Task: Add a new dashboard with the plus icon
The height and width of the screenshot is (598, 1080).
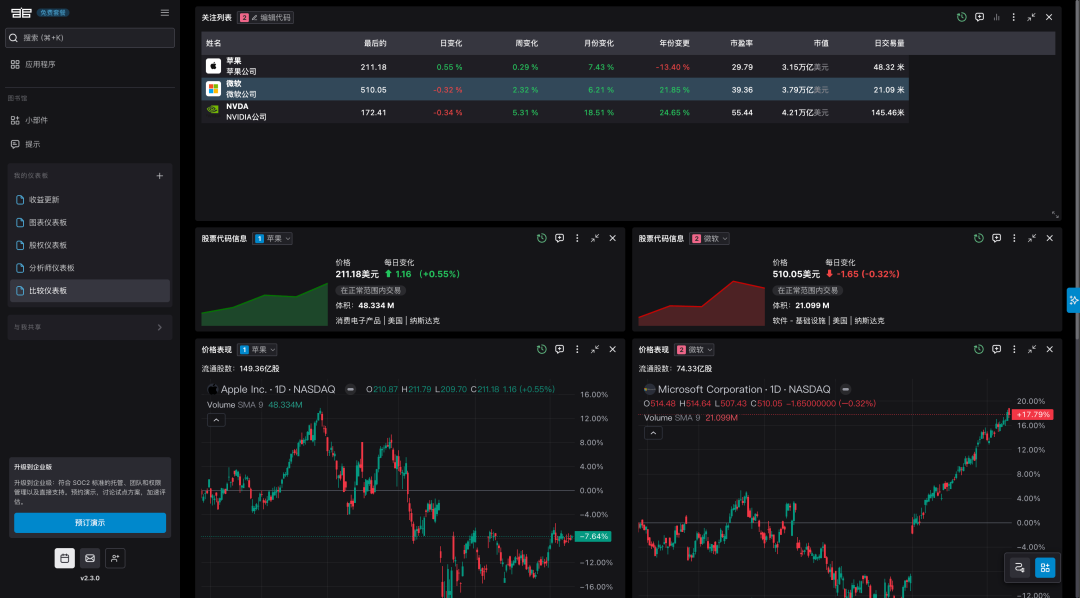Action: (x=160, y=176)
